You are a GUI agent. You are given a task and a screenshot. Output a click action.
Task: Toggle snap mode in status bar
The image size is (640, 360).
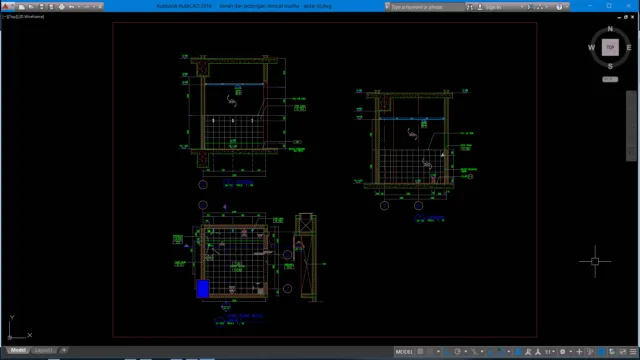430,352
